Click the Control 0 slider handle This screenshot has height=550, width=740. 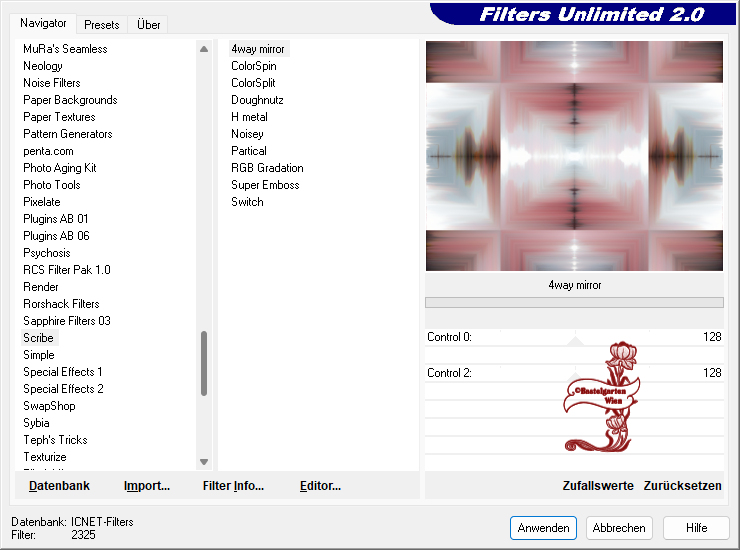coord(575,341)
